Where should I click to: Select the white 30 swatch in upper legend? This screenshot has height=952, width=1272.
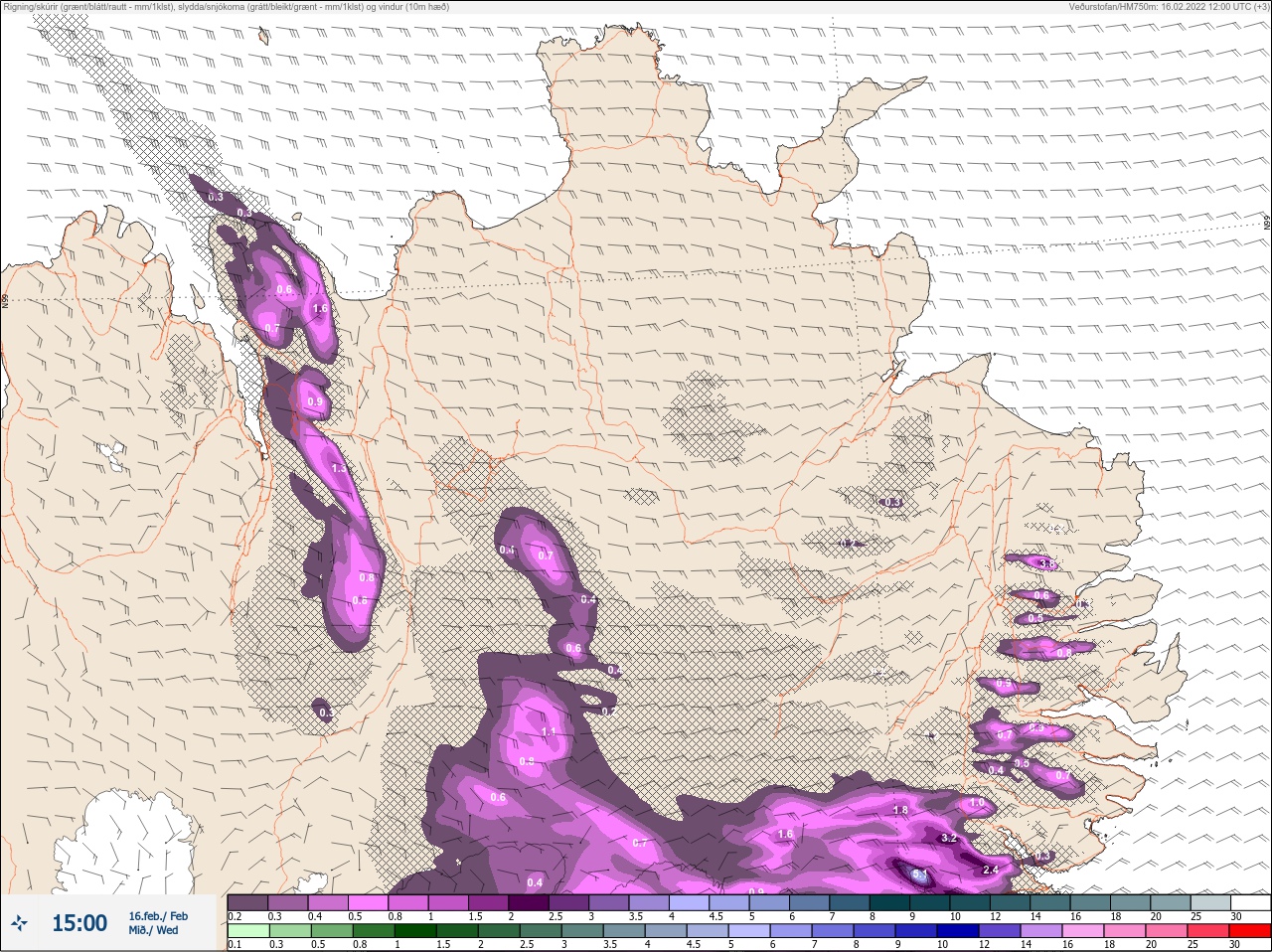tap(1249, 902)
